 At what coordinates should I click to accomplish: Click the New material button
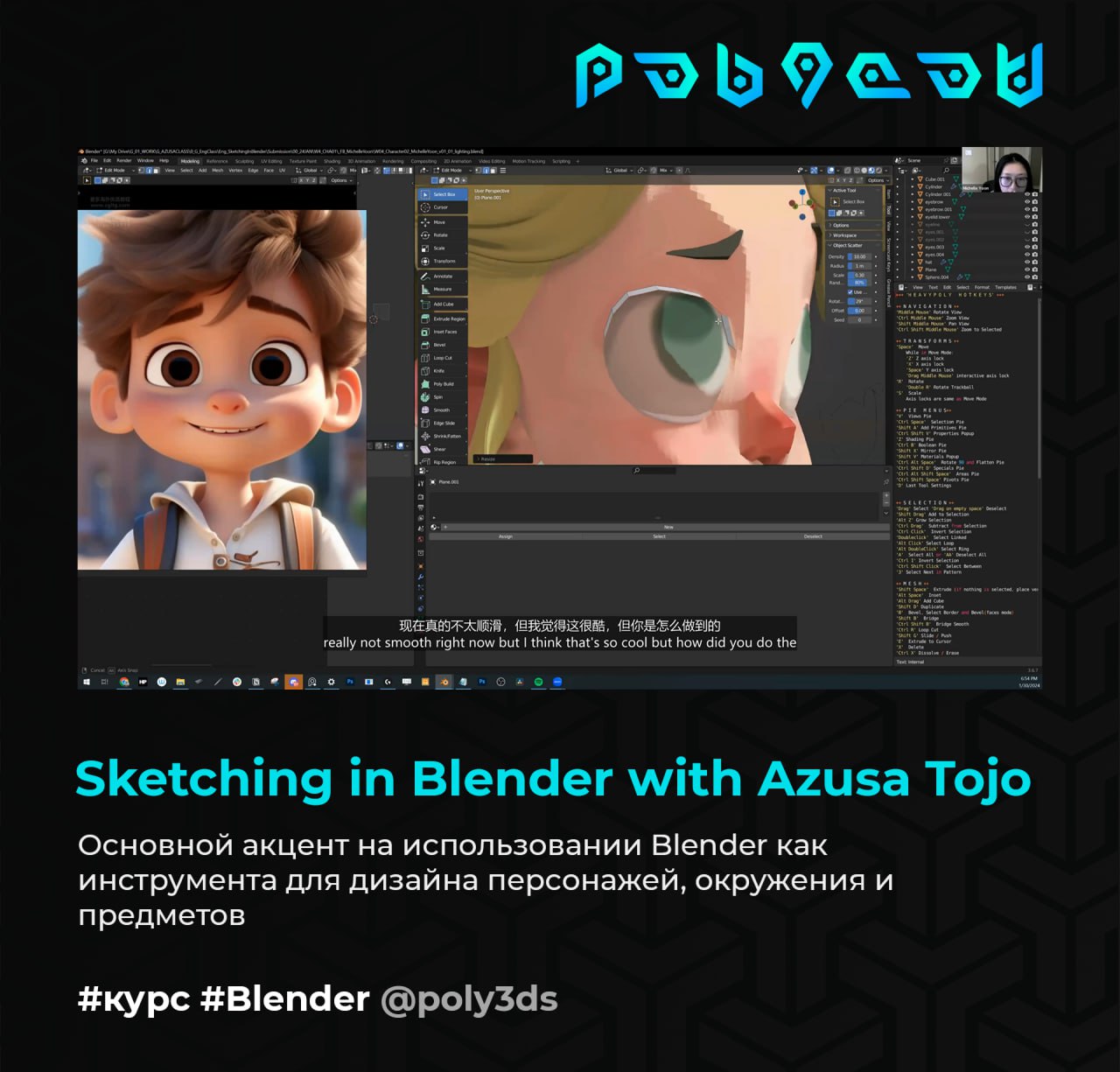pyautogui.click(x=668, y=527)
